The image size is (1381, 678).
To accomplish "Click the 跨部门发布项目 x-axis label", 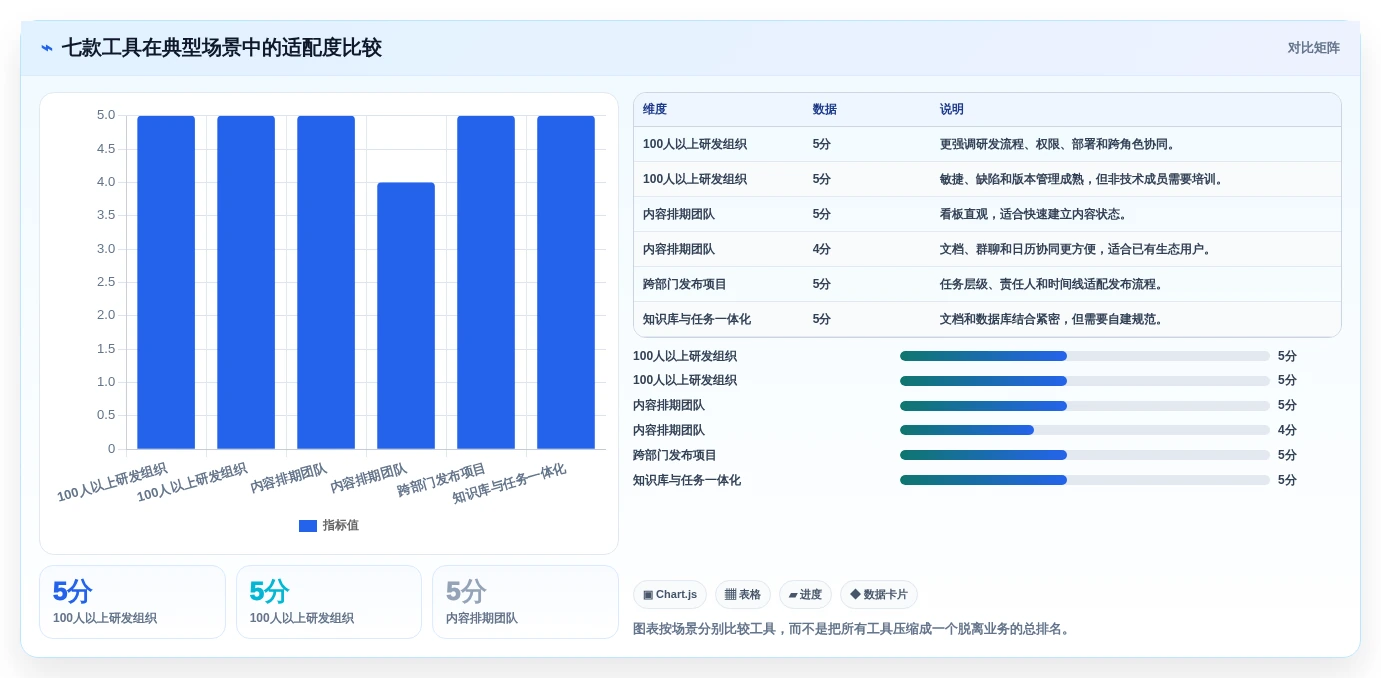I will click(441, 480).
